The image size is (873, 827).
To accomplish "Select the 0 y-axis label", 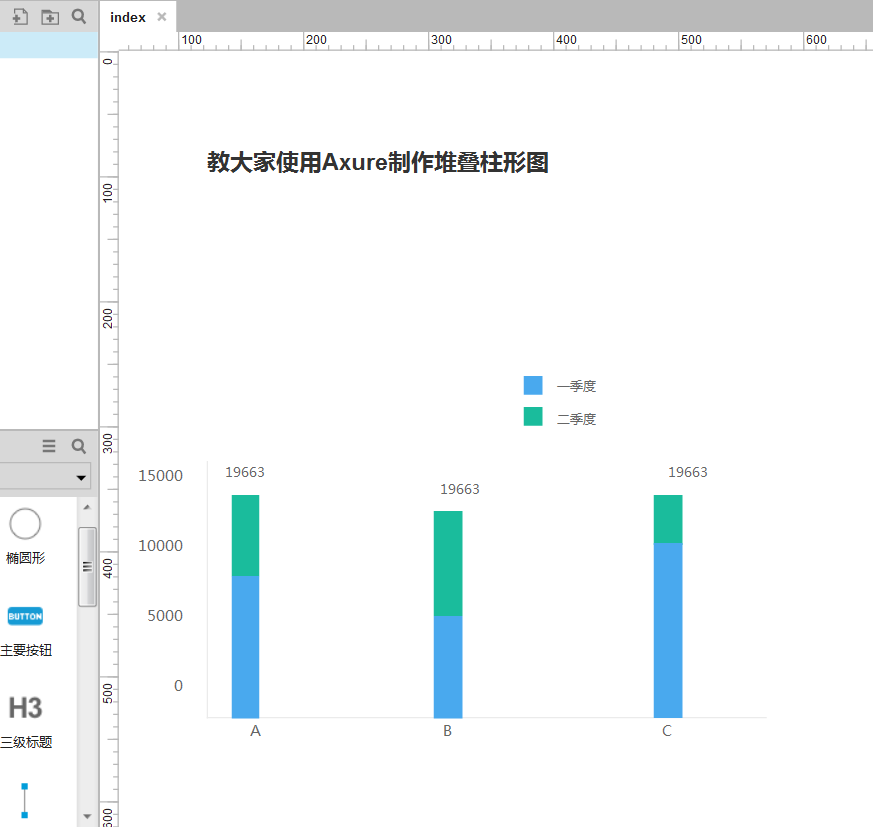I will click(178, 686).
